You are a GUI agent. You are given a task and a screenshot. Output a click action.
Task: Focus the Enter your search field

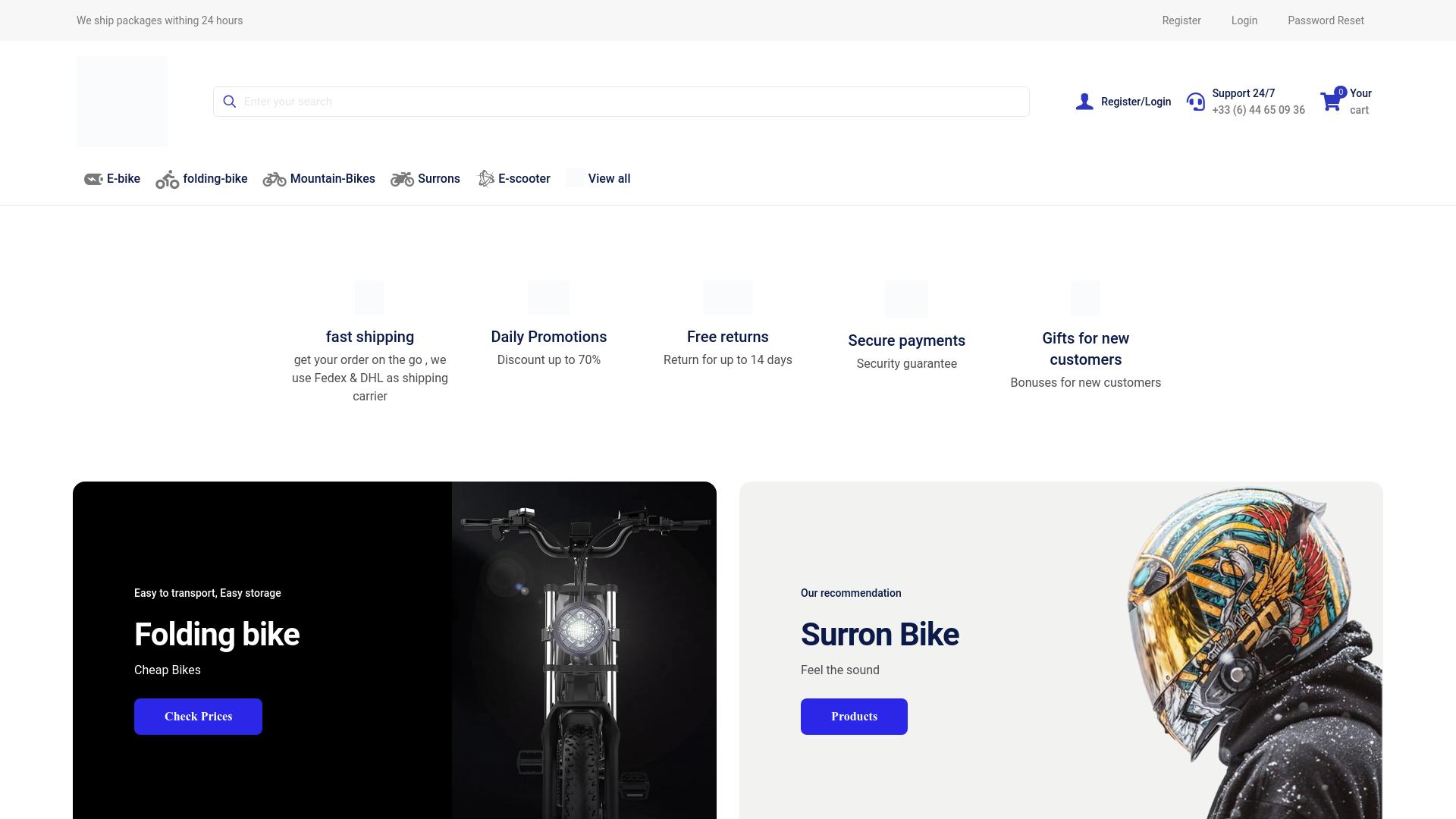[x=629, y=102]
